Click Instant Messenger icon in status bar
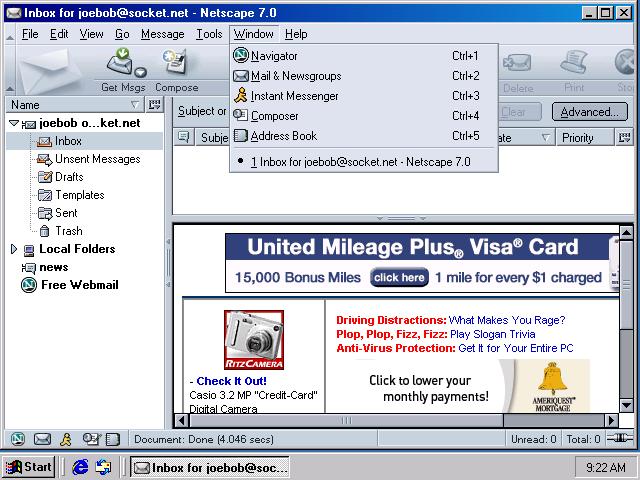The image size is (640, 480). click(x=65, y=439)
